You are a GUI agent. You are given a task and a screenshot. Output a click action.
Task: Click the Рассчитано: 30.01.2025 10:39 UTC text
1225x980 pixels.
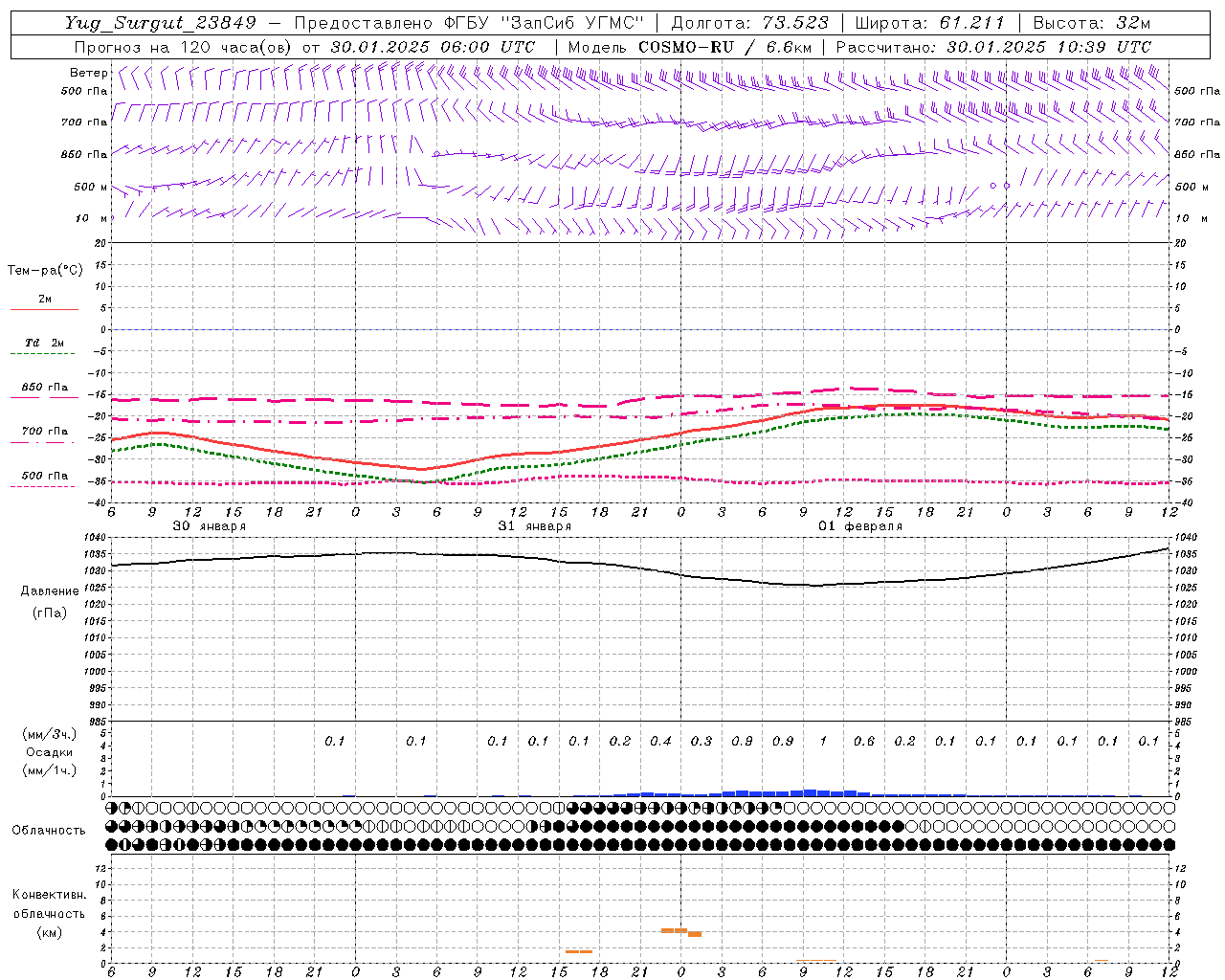click(x=993, y=47)
